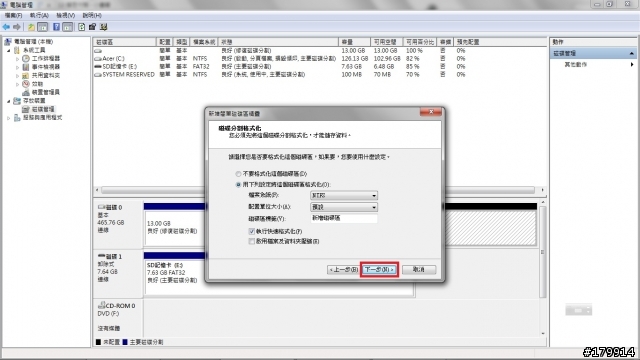Screen dimensions: 640x360
Task: Click the Properties toolbar icon
Action: click(92, 27)
